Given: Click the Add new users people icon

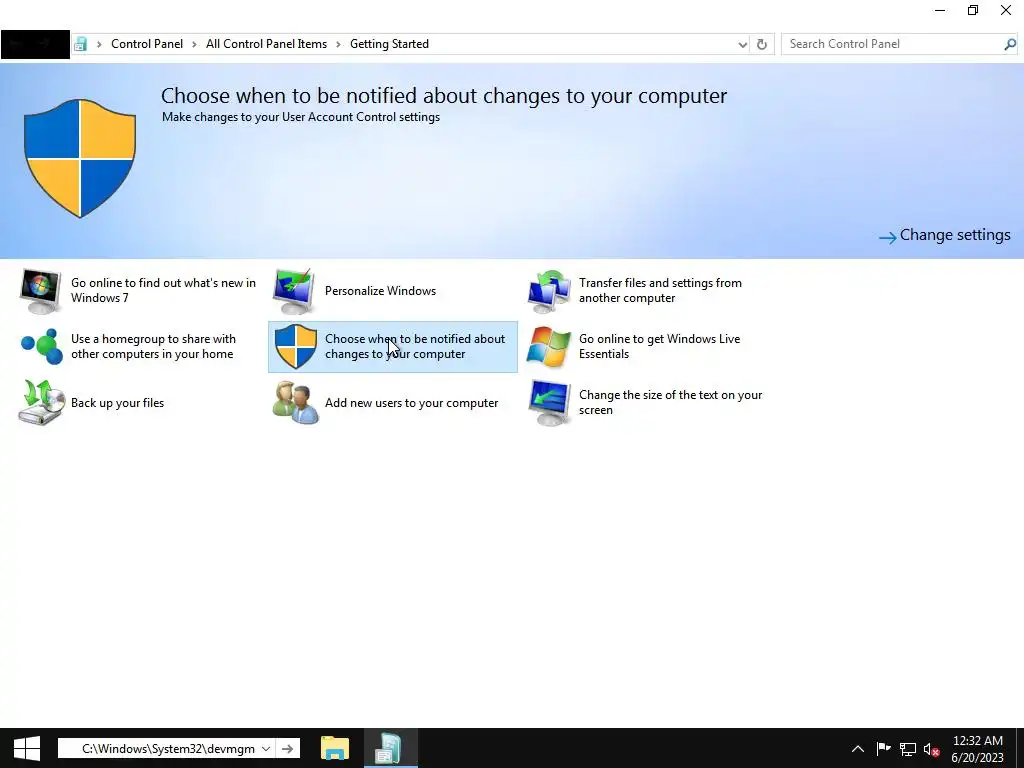Looking at the screenshot, I should tap(295, 403).
